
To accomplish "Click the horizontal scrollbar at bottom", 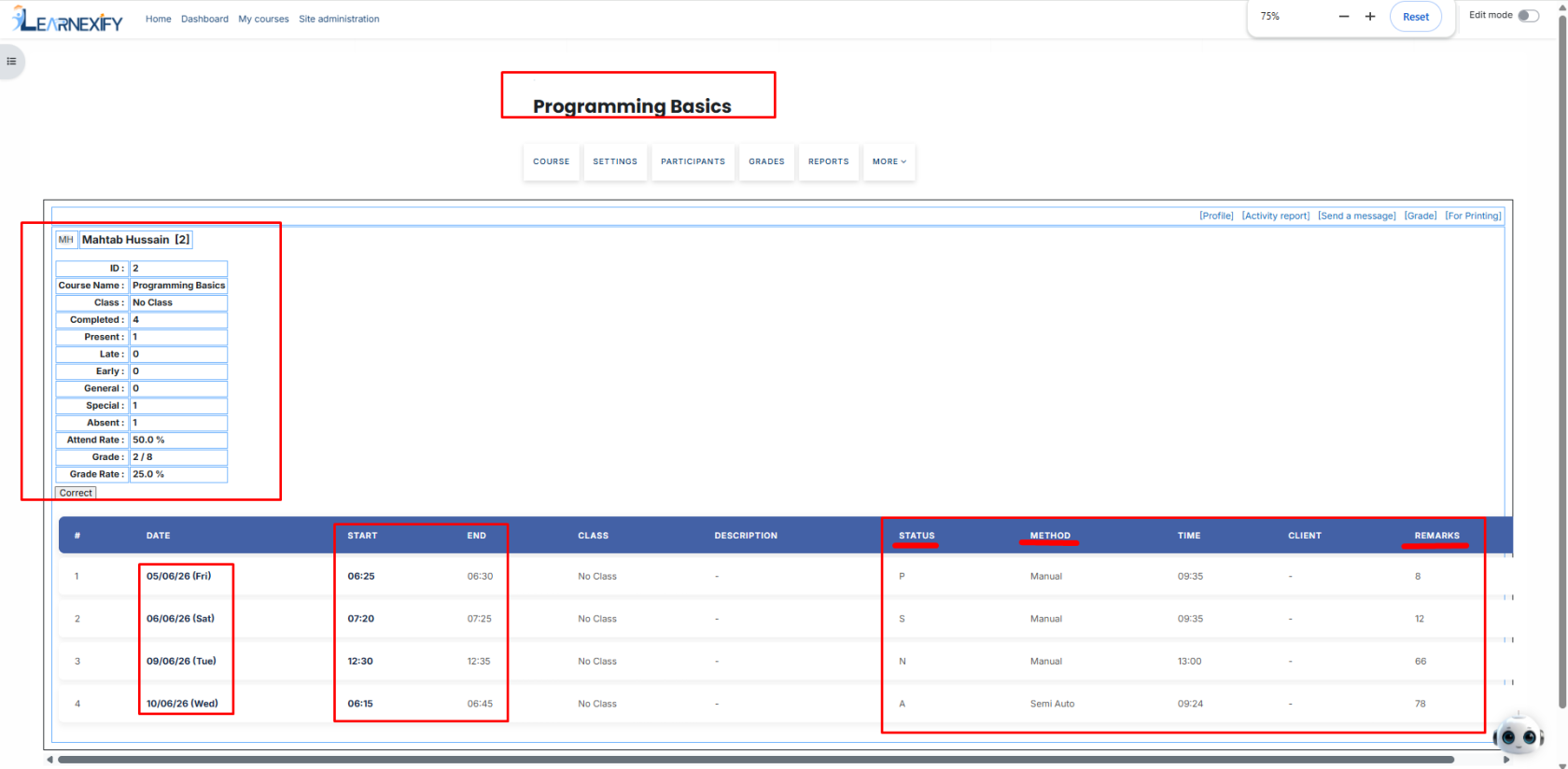I will pos(756,760).
